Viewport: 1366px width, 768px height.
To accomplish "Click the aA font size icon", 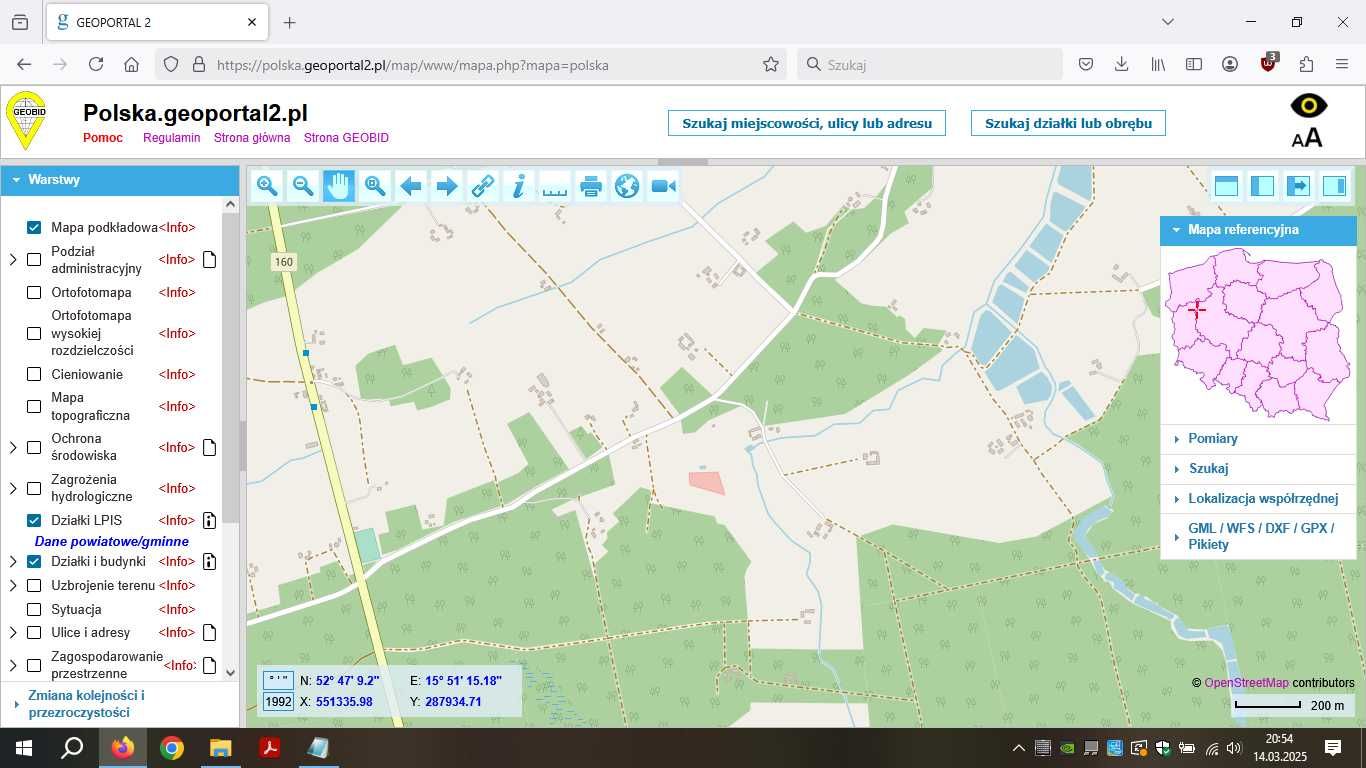I will coord(1307,138).
